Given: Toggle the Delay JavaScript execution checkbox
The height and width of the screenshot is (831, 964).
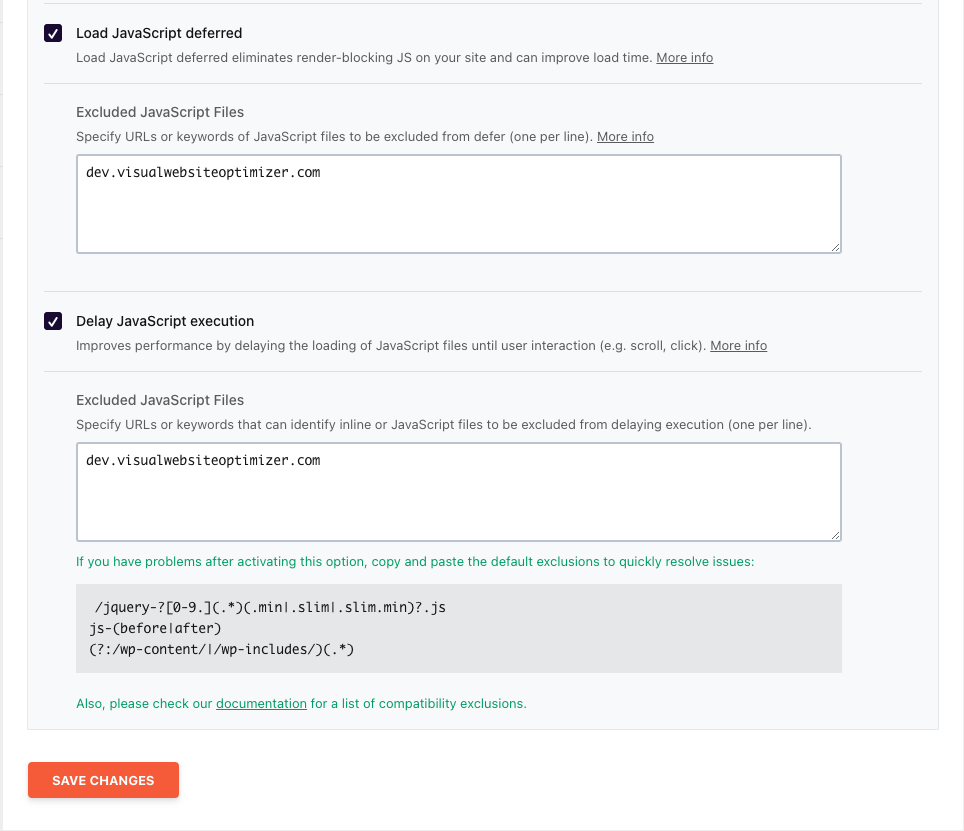Looking at the screenshot, I should pos(53,321).
